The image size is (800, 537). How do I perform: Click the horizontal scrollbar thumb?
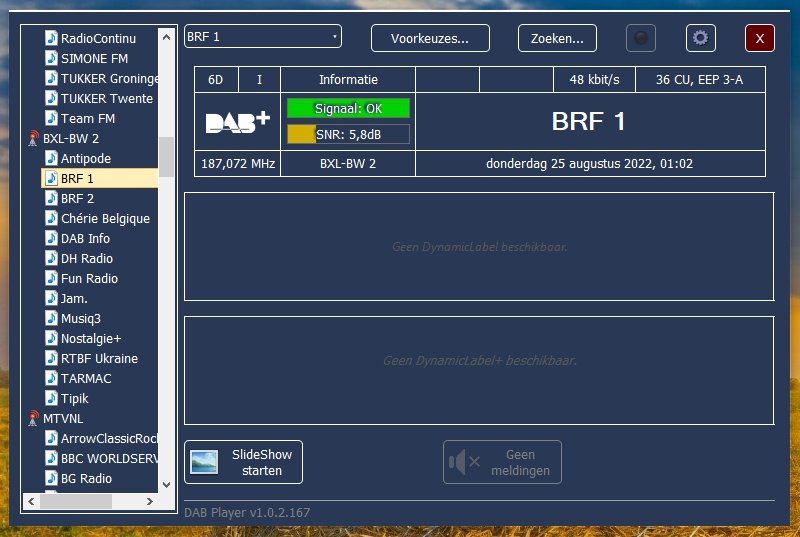point(76,502)
